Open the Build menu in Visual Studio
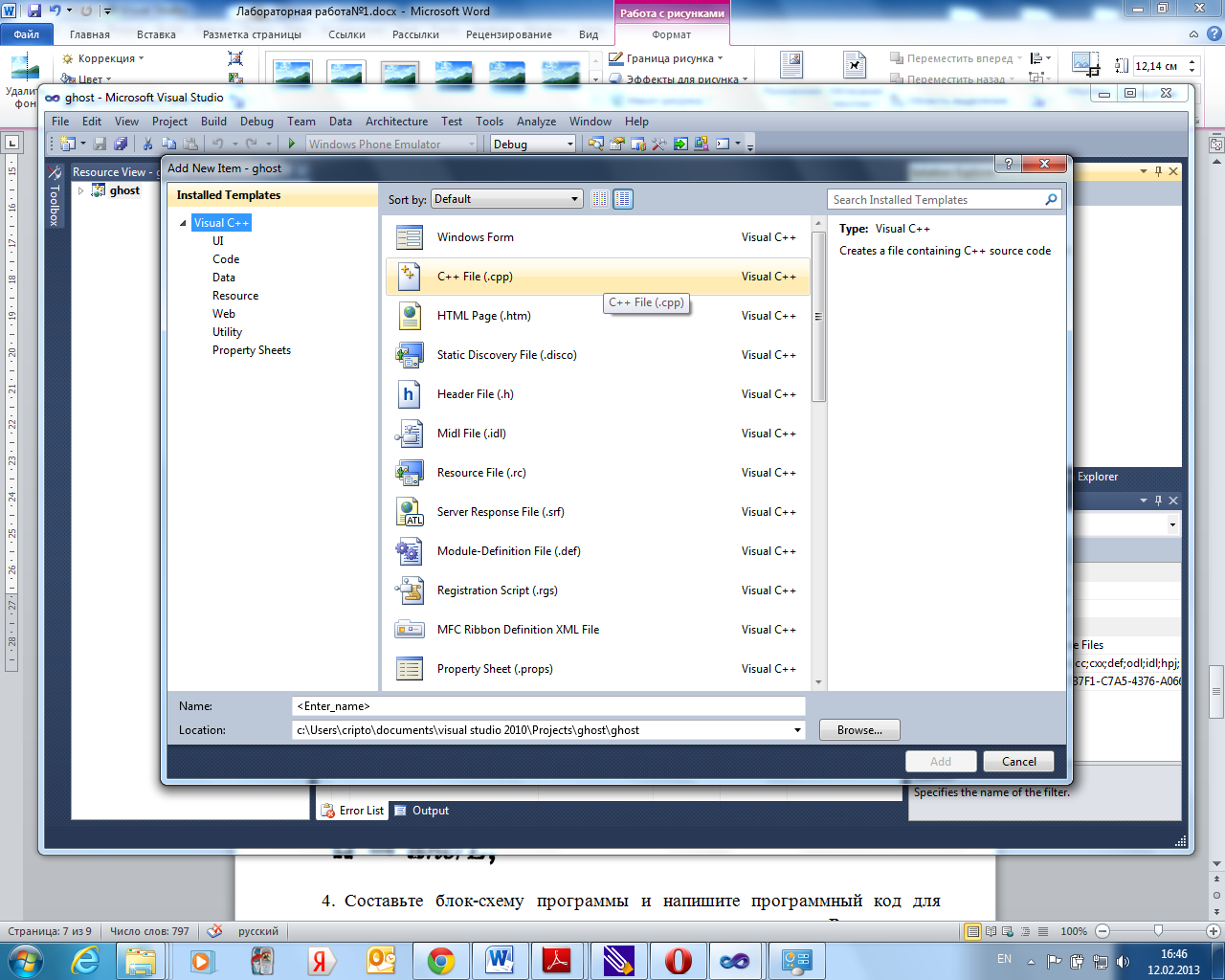 [x=213, y=122]
